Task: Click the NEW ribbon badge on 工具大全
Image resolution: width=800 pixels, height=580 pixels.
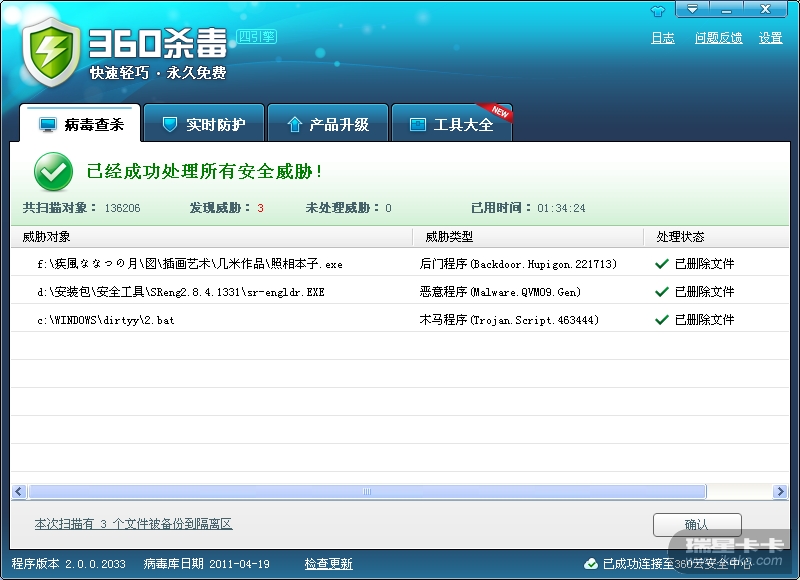Action: pos(497,111)
